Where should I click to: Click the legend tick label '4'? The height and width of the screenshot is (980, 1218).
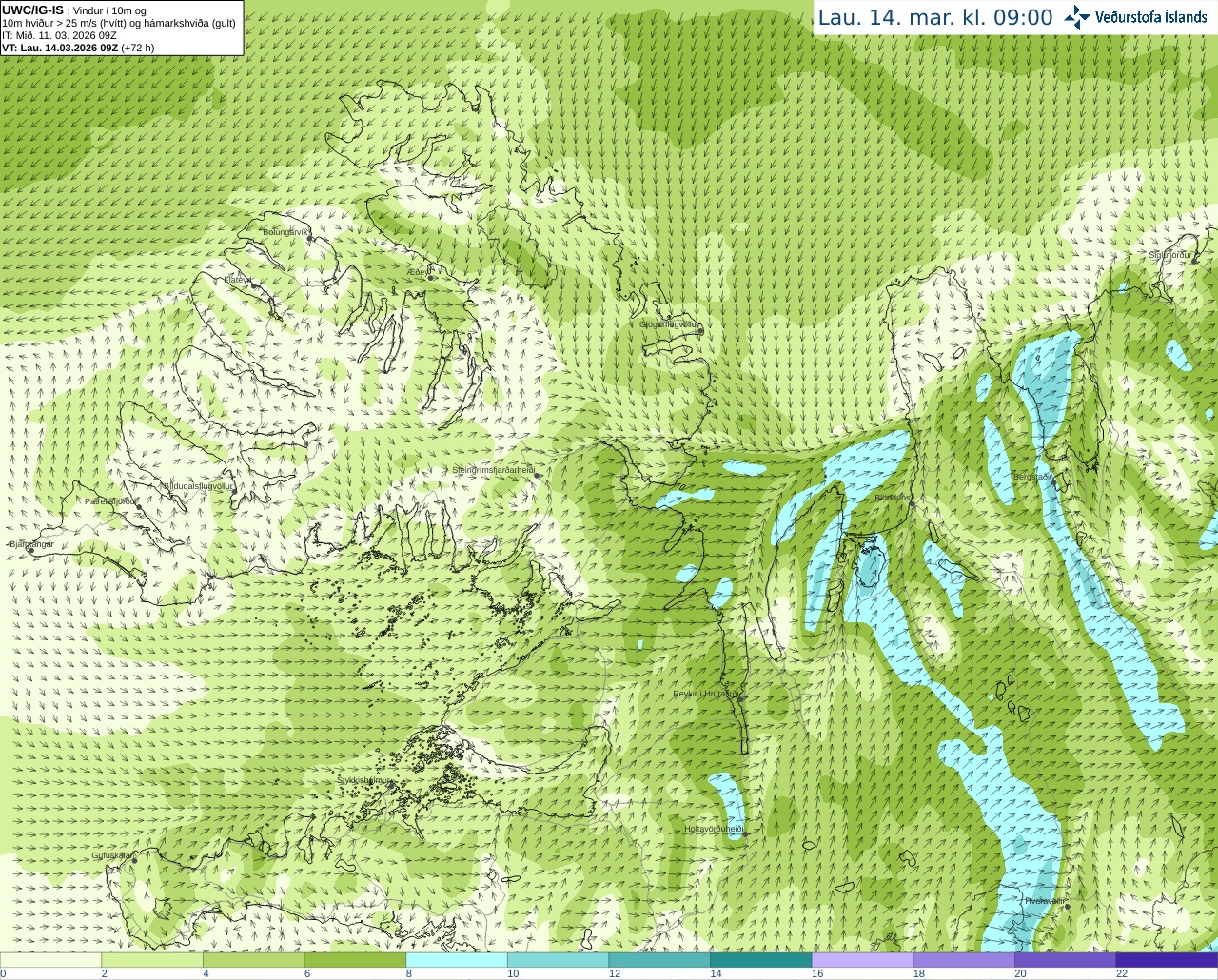pos(206,973)
